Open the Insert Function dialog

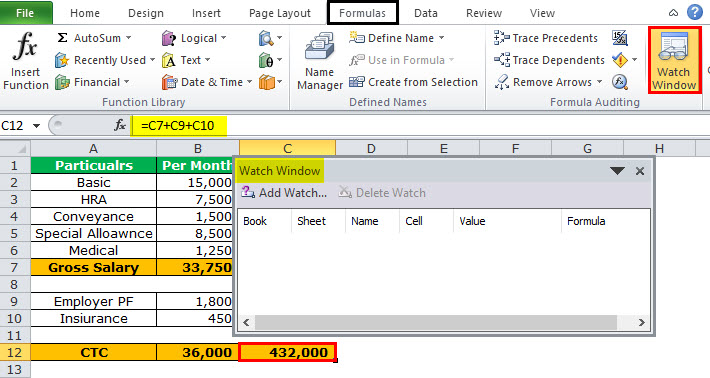click(25, 61)
